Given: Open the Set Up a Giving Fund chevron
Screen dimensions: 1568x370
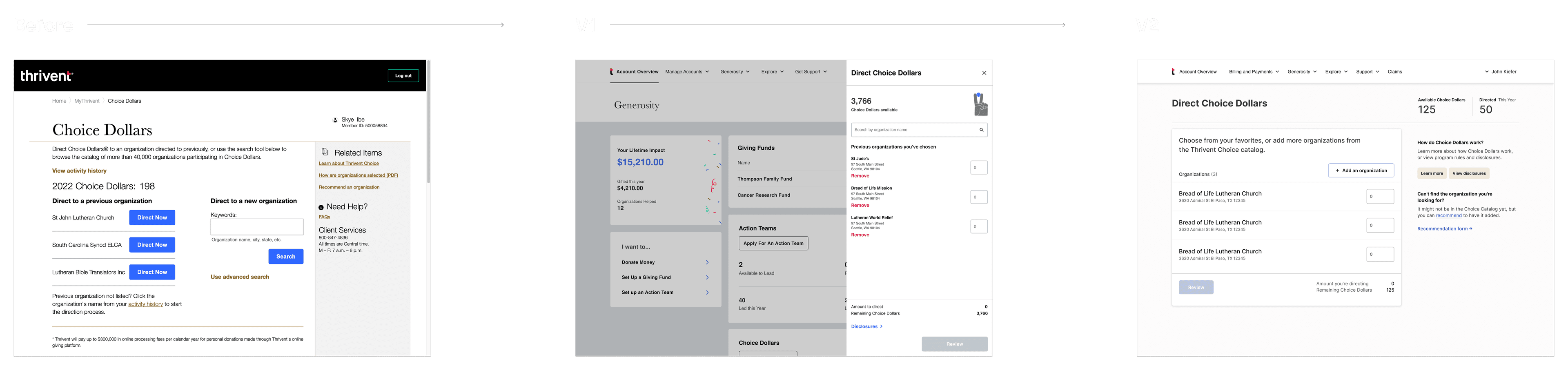Looking at the screenshot, I should coord(707,277).
